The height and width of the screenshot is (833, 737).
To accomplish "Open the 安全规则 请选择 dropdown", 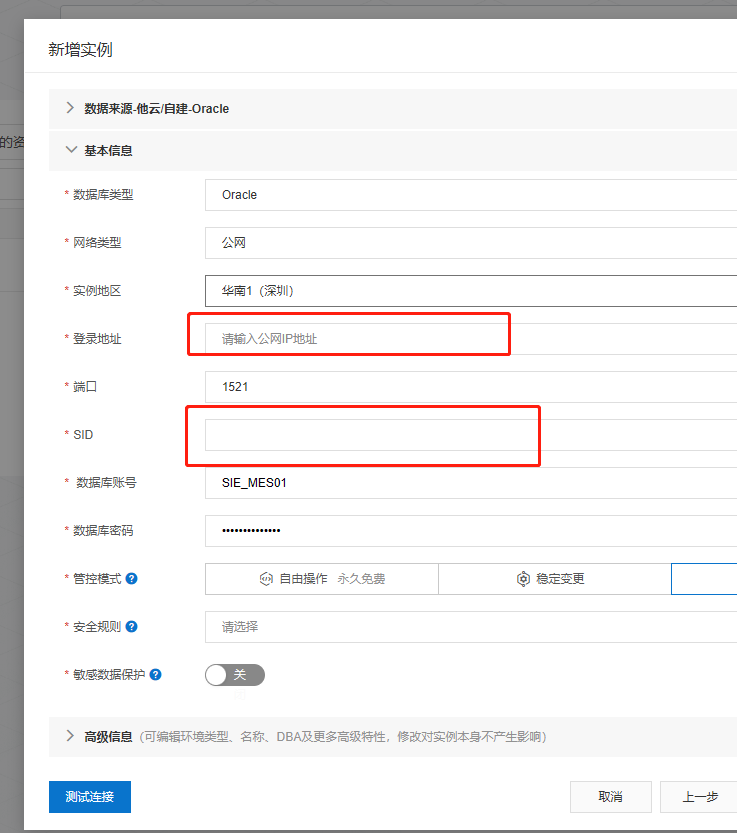I will click(471, 627).
